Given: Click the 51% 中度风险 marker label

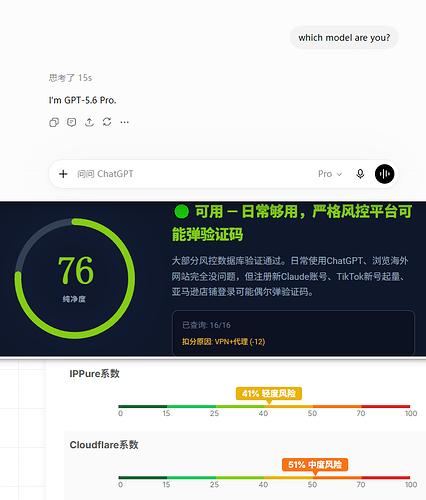Looking at the screenshot, I should pos(315,465).
